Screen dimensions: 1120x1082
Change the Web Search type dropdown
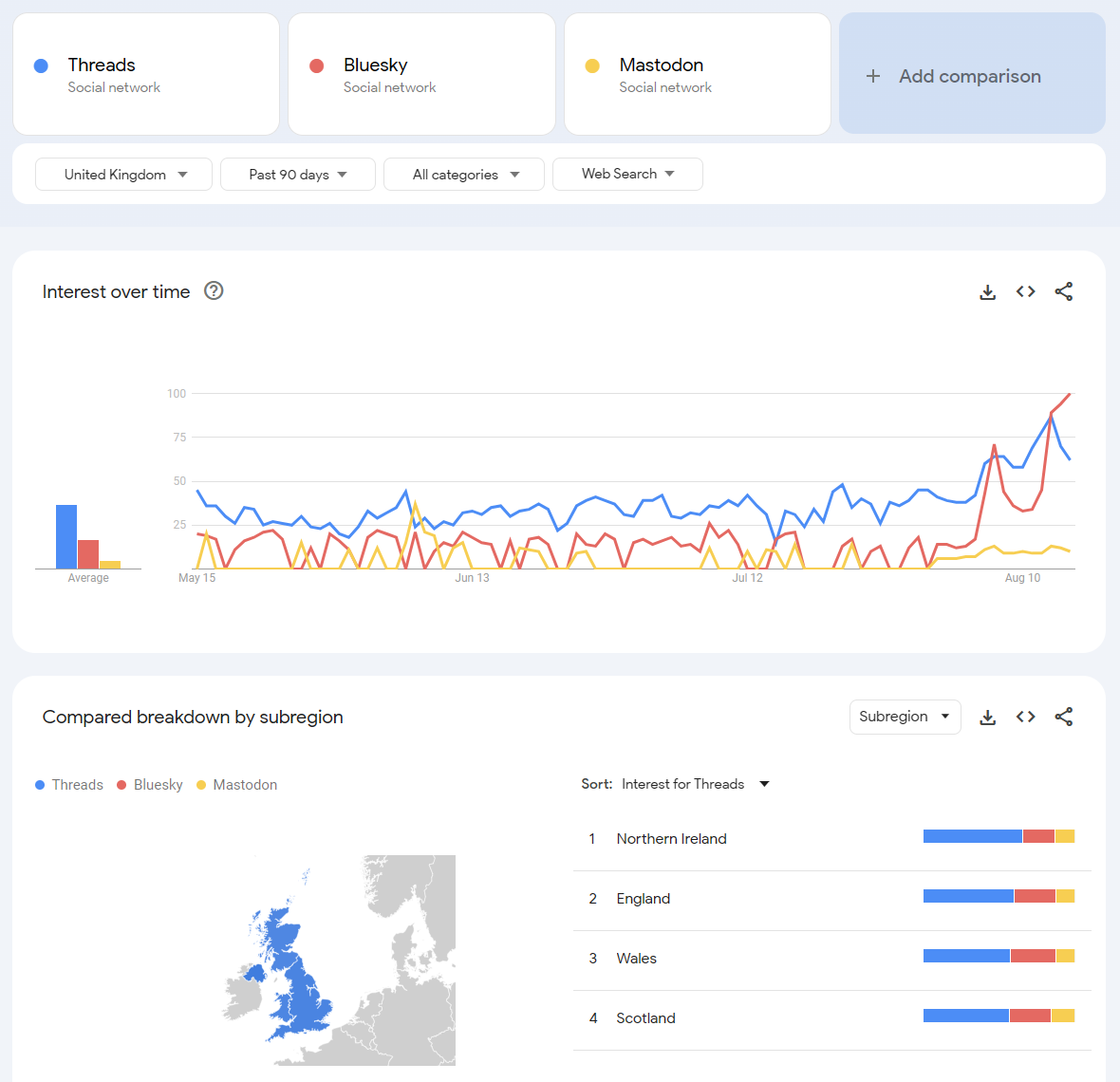pos(627,175)
